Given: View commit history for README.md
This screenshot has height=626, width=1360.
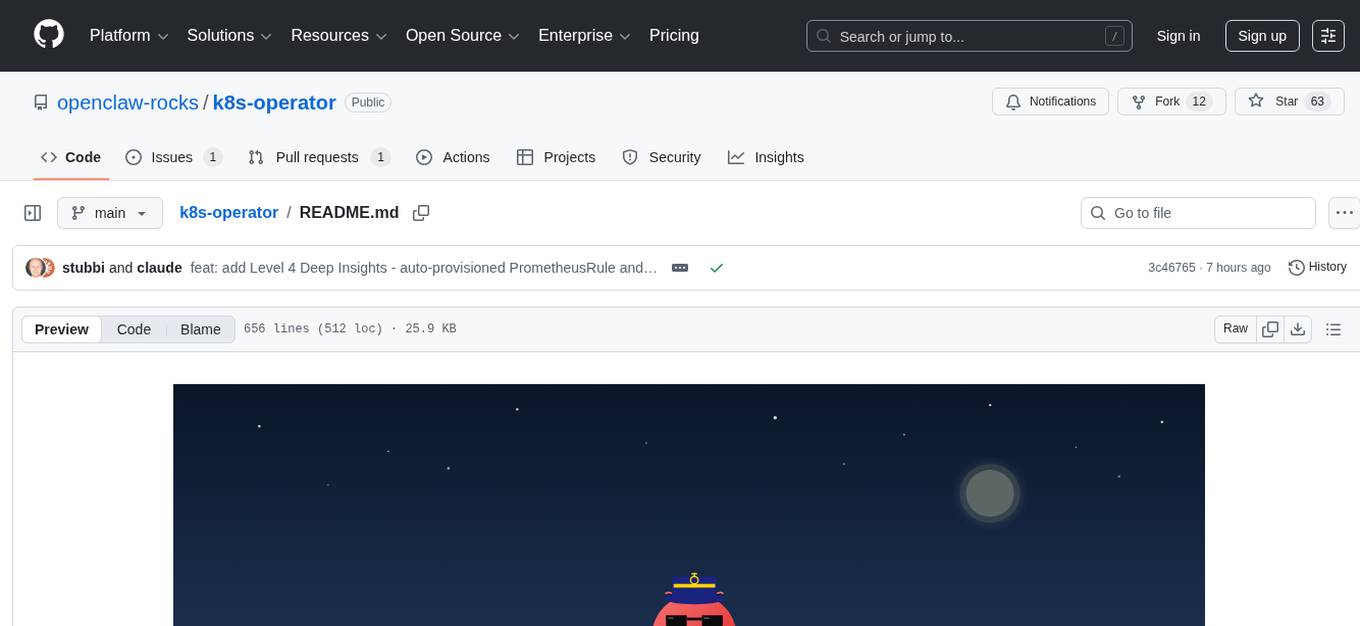Looking at the screenshot, I should 1317,267.
